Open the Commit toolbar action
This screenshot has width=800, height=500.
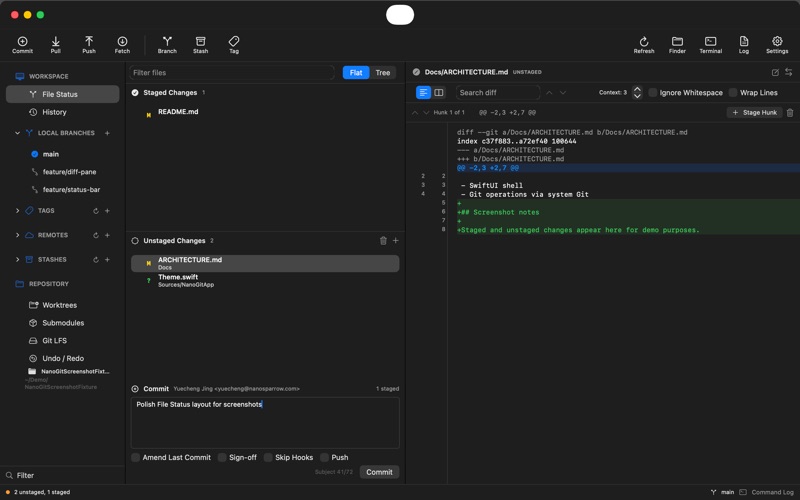(x=22, y=44)
